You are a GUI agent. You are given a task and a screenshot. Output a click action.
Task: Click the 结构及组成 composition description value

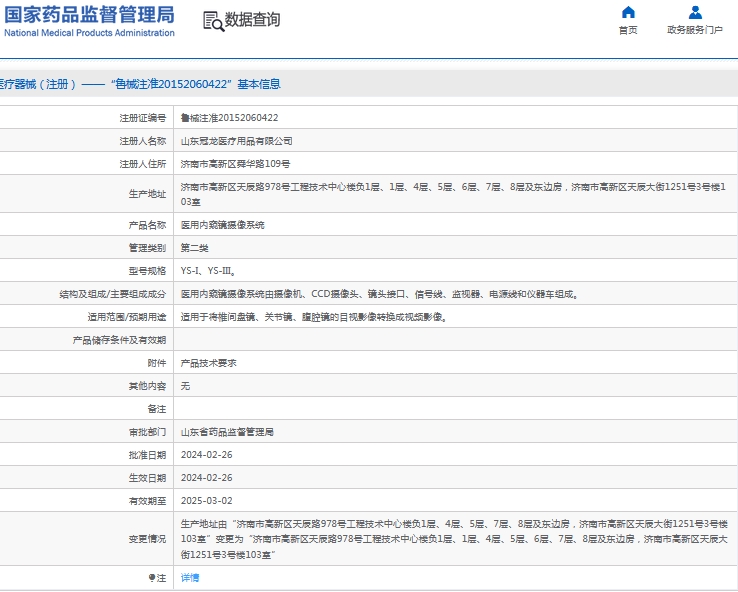click(x=379, y=294)
